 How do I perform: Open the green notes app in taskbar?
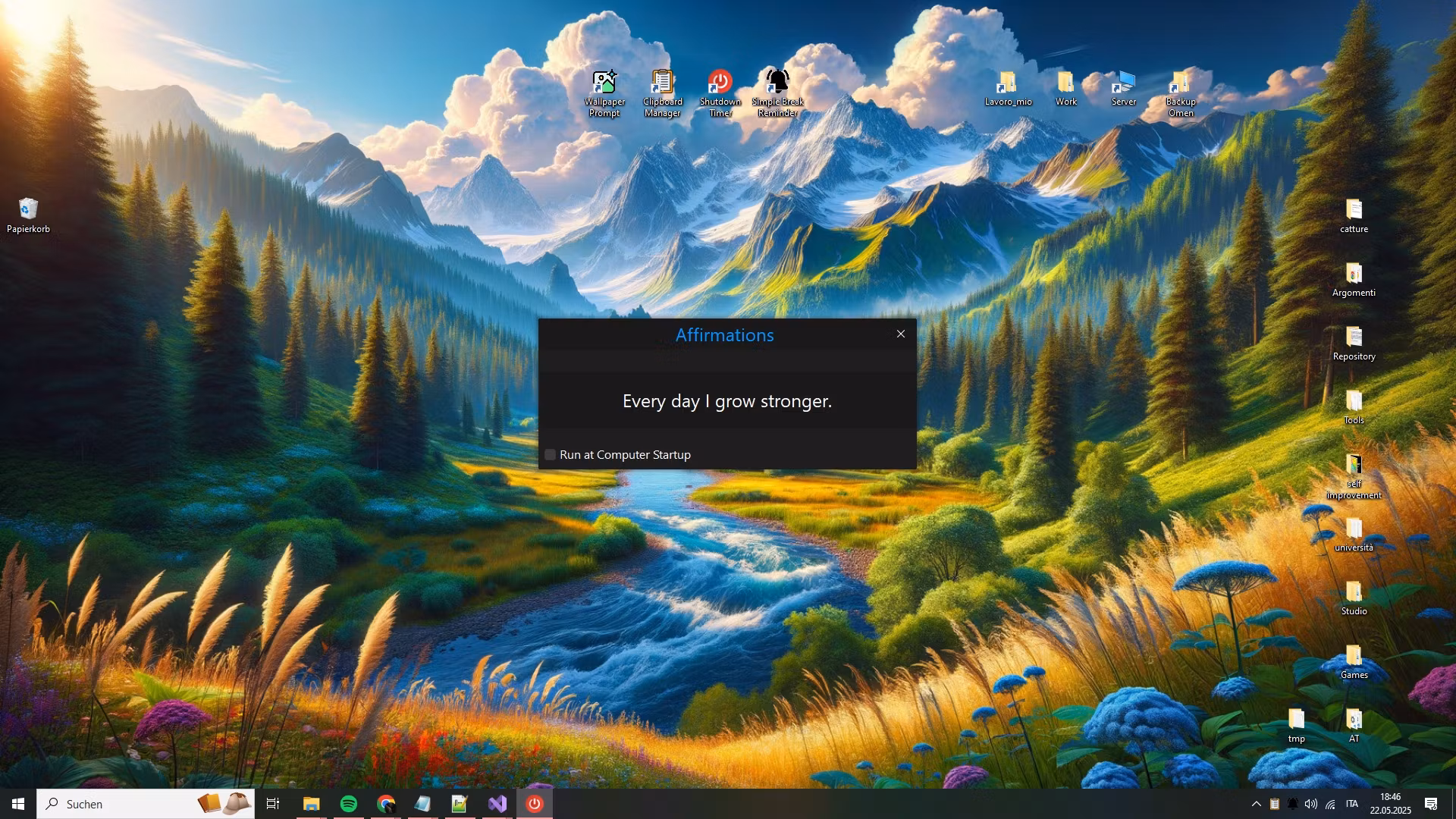460,804
